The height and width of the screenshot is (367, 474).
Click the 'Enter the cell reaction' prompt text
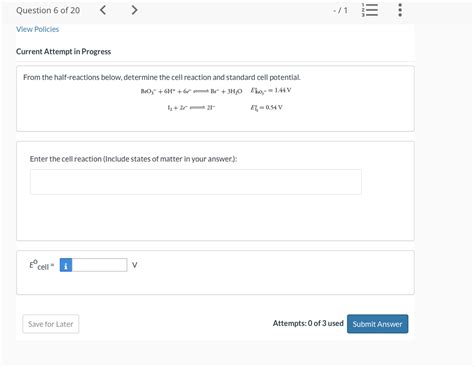click(x=133, y=159)
